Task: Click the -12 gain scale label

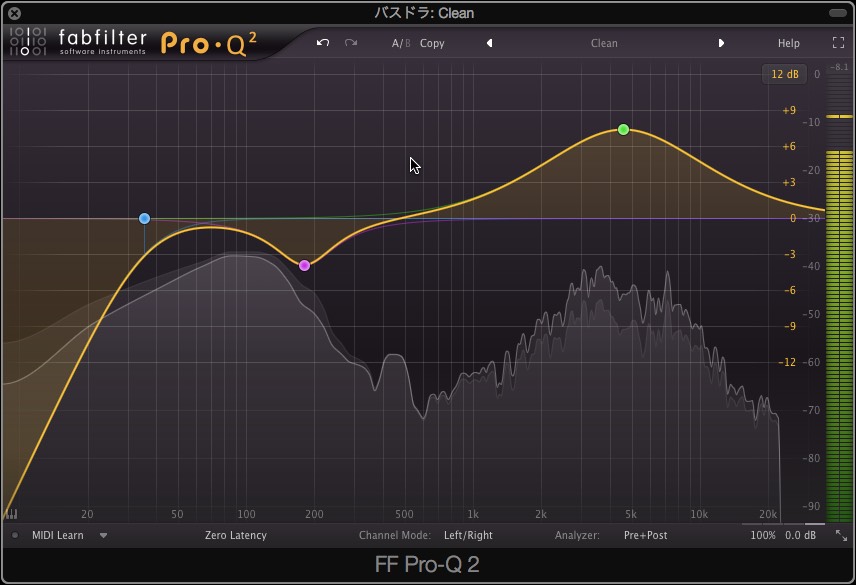Action: tap(787, 362)
